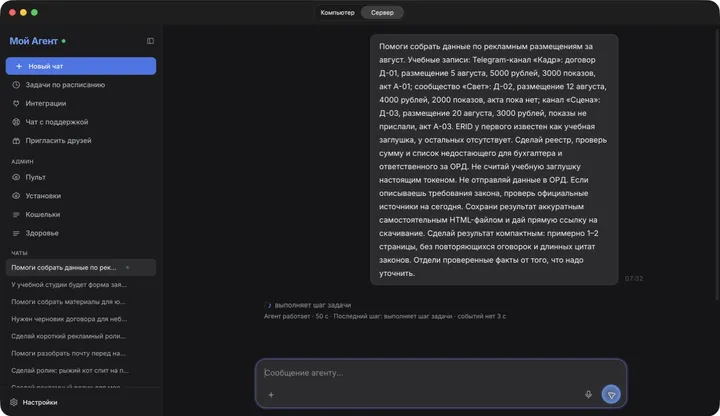Click the Настройки gear icon
720x416 pixels.
point(14,402)
